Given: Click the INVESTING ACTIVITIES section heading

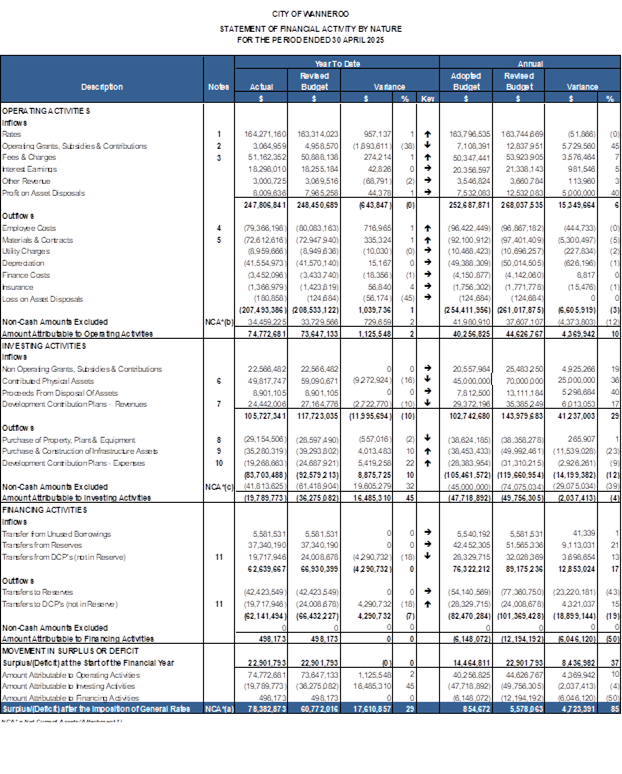Looking at the screenshot, I should (45, 343).
